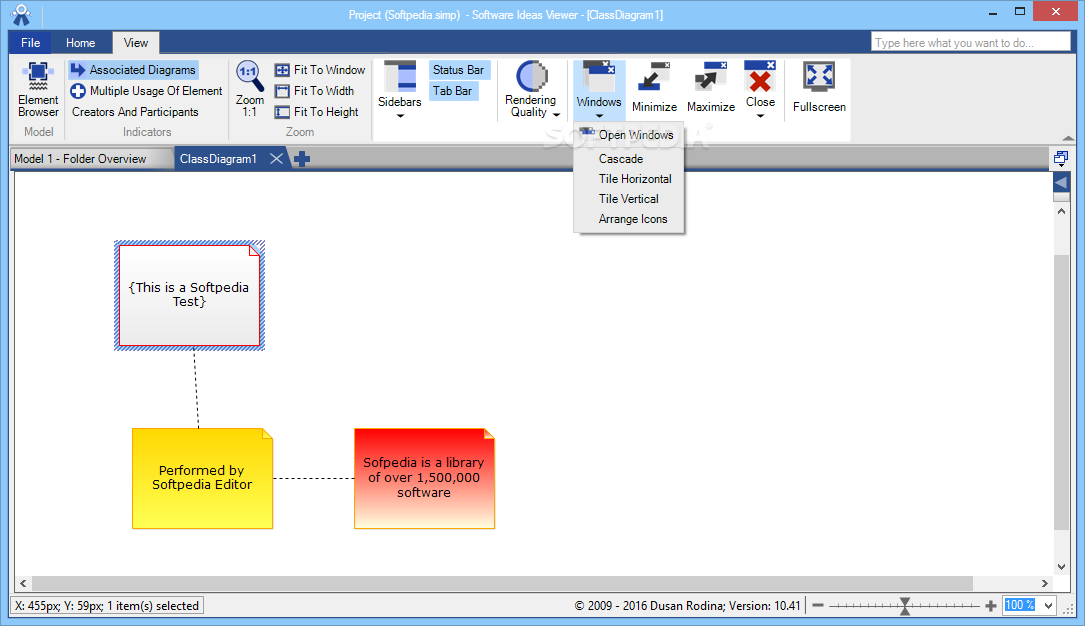Click the copyright version text

click(x=687, y=606)
